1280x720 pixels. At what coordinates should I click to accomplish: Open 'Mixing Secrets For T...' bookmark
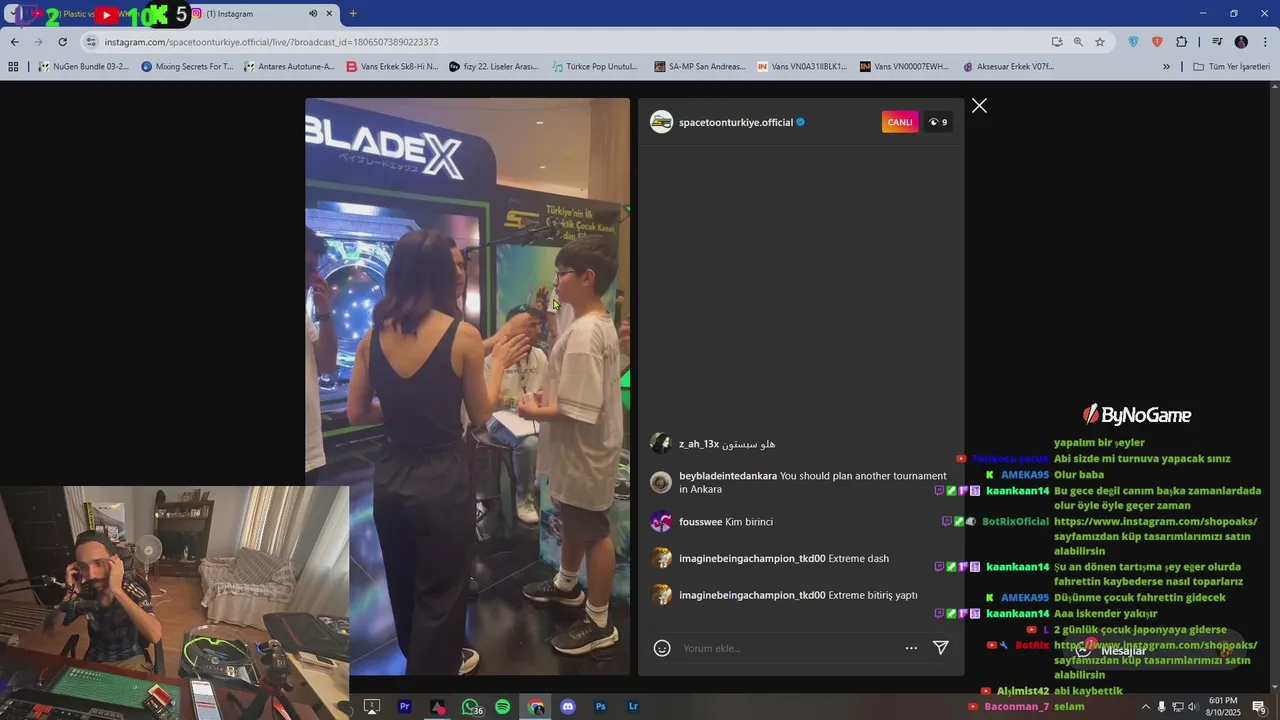point(187,67)
